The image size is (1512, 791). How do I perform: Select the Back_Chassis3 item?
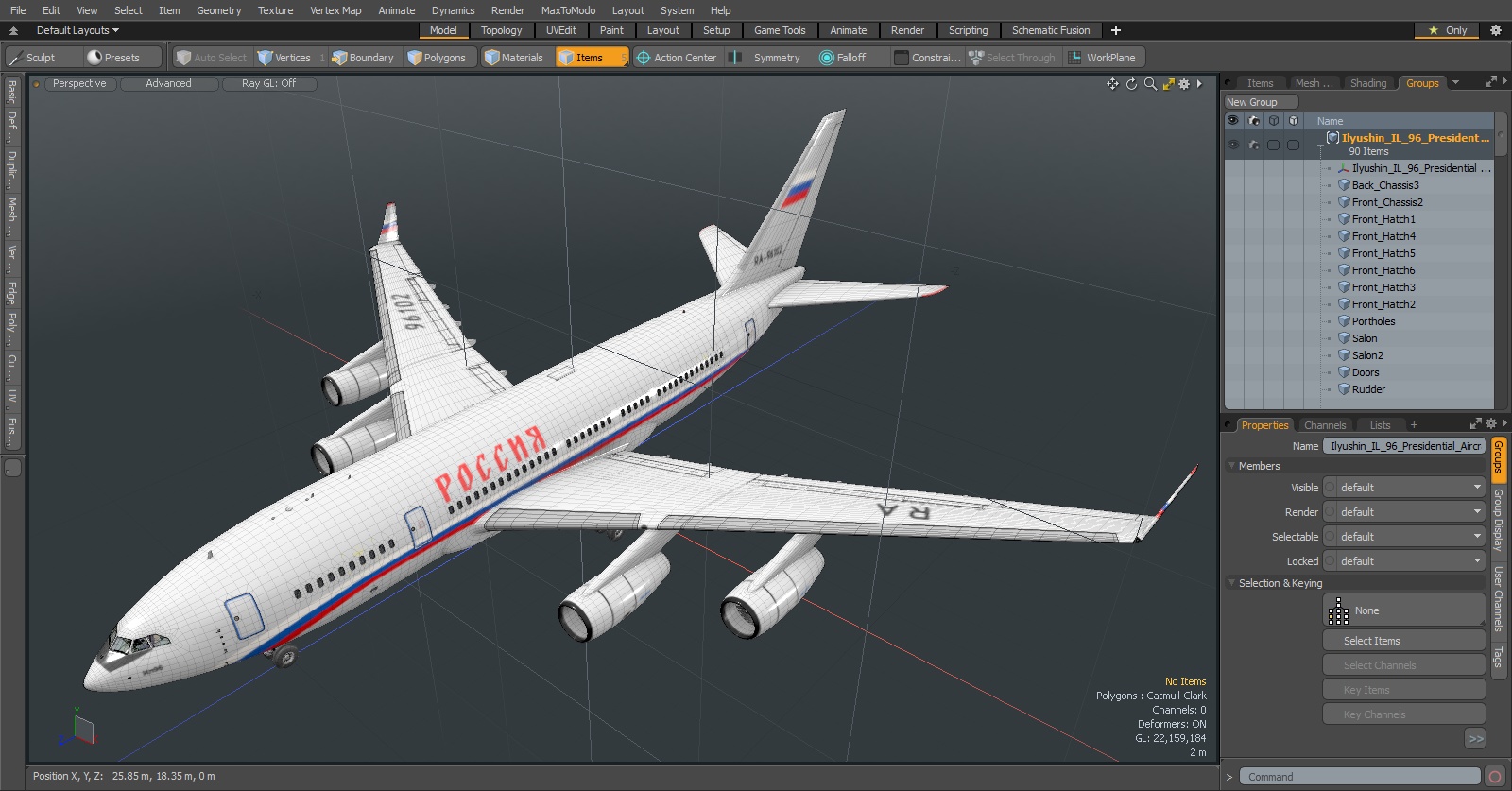[1385, 185]
